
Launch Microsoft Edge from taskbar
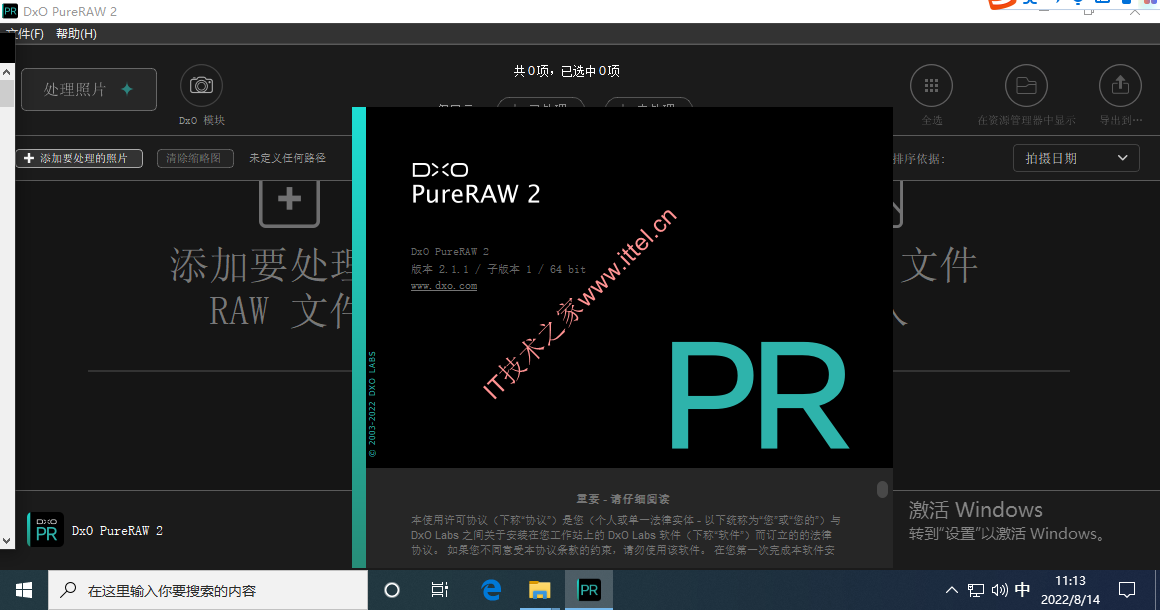(491, 590)
